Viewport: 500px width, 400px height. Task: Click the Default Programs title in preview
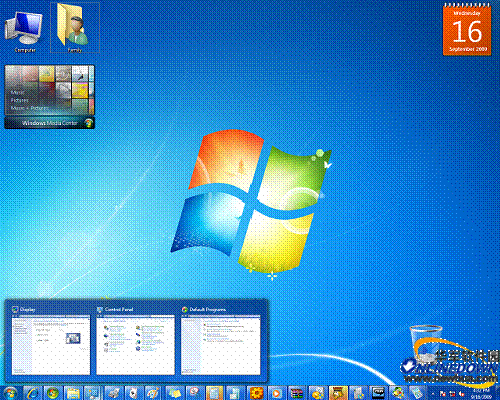(208, 309)
